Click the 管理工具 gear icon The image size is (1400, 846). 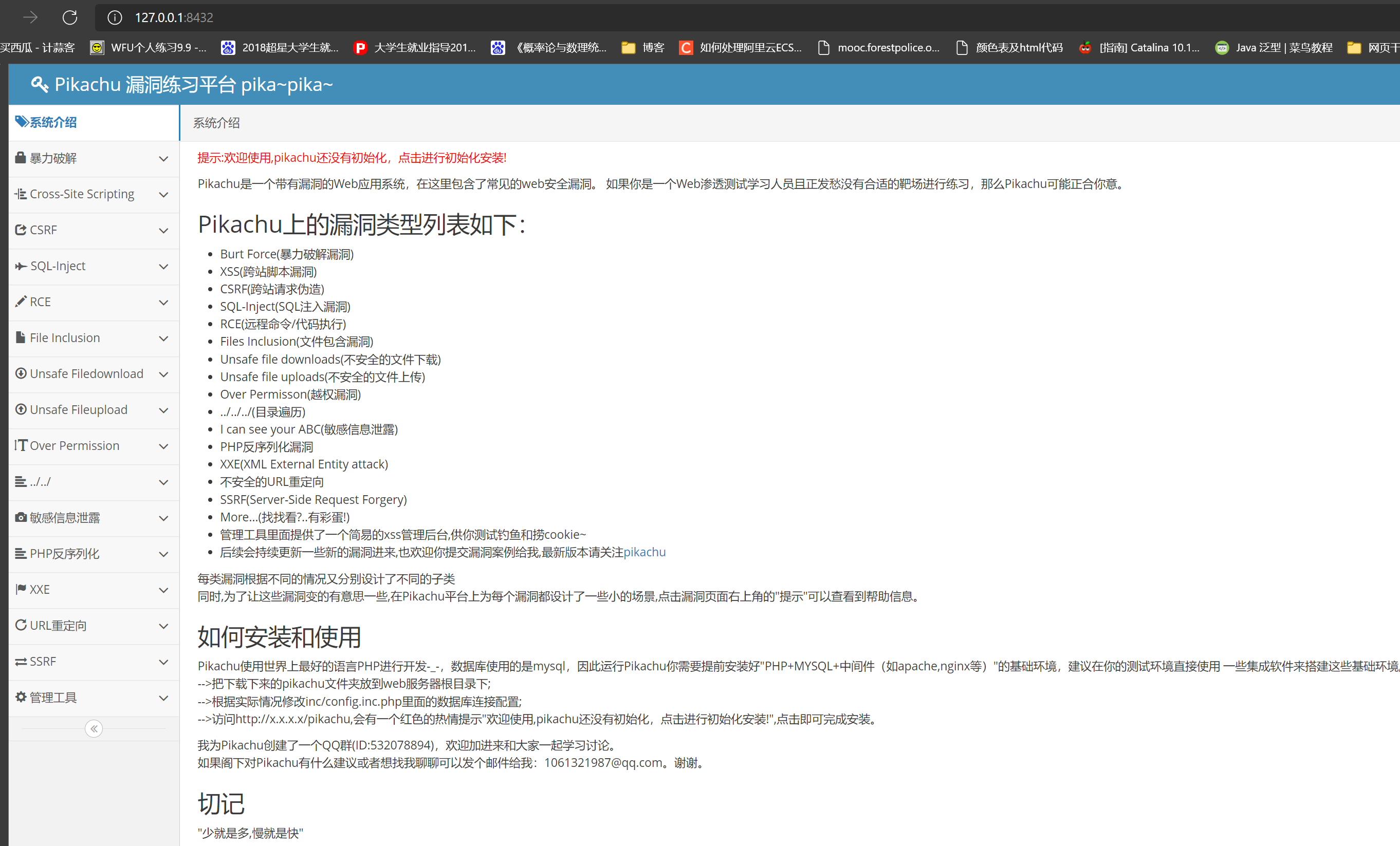(x=20, y=697)
